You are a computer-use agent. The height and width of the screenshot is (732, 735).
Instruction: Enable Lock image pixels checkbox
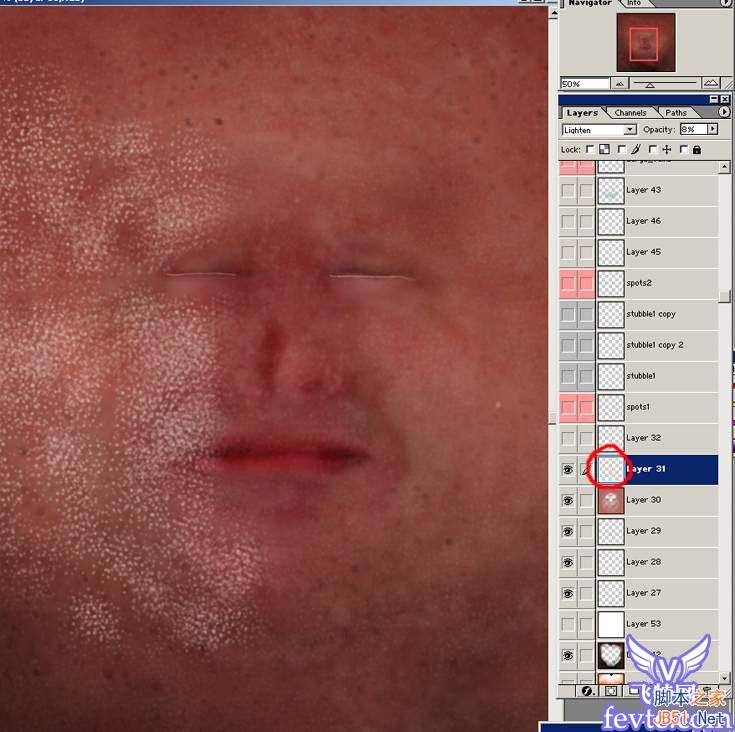click(622, 149)
